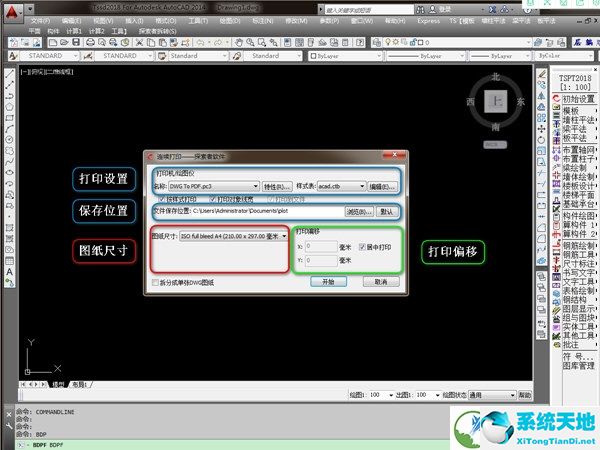This screenshot has height=450, width=600.
Task: Open 图库管理 in TSPT2018 panel
Action: (579, 365)
